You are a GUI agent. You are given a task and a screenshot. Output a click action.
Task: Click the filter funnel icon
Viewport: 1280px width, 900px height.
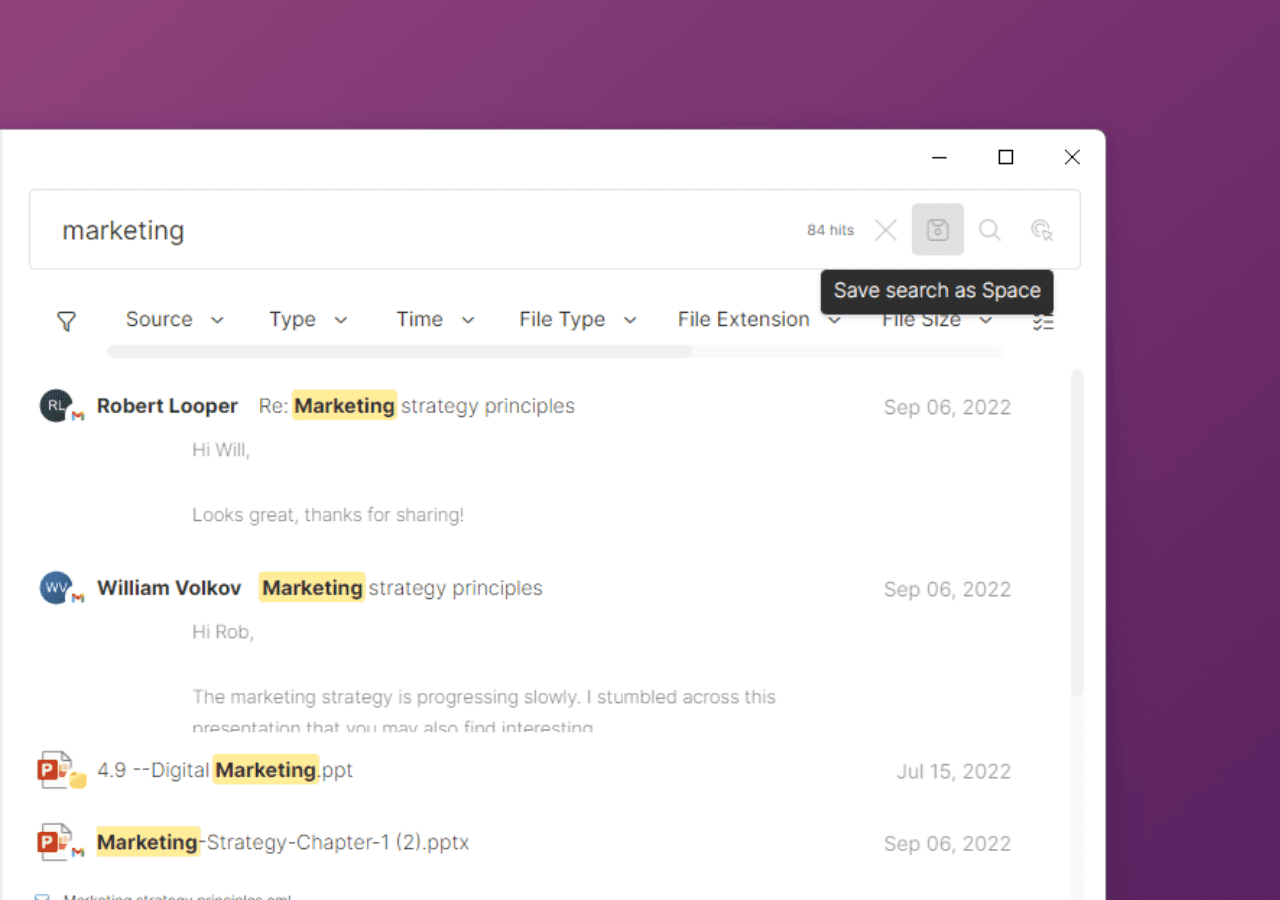pos(66,321)
